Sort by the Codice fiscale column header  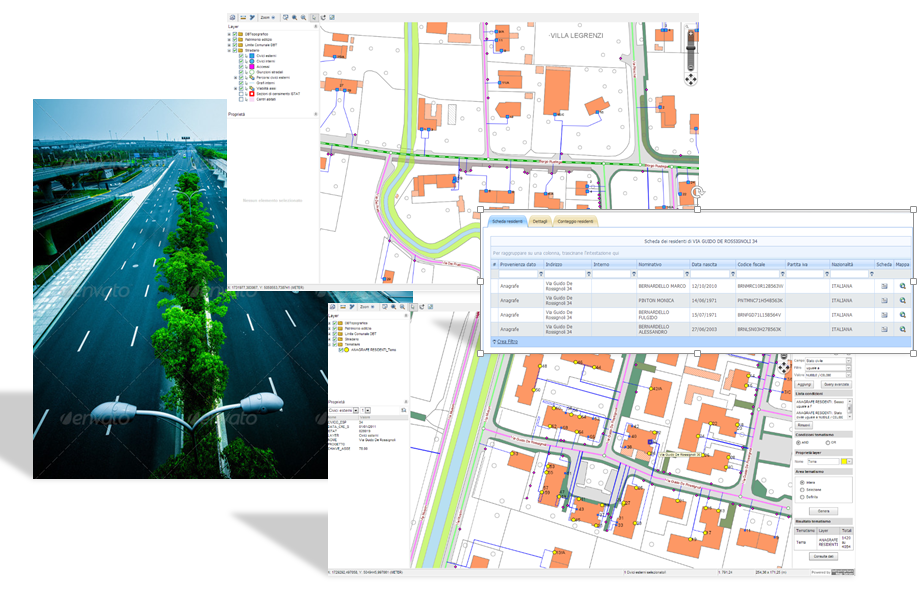760,264
